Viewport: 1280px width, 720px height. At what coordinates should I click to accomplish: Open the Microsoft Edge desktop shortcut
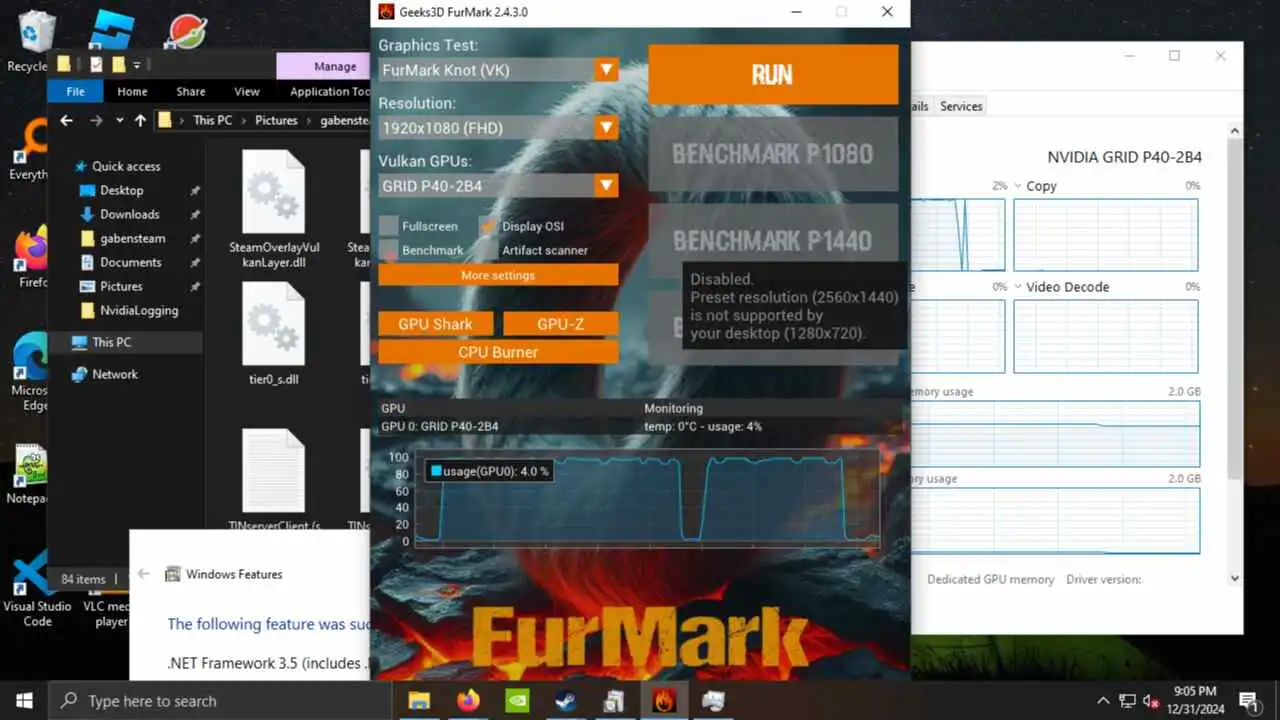click(33, 372)
